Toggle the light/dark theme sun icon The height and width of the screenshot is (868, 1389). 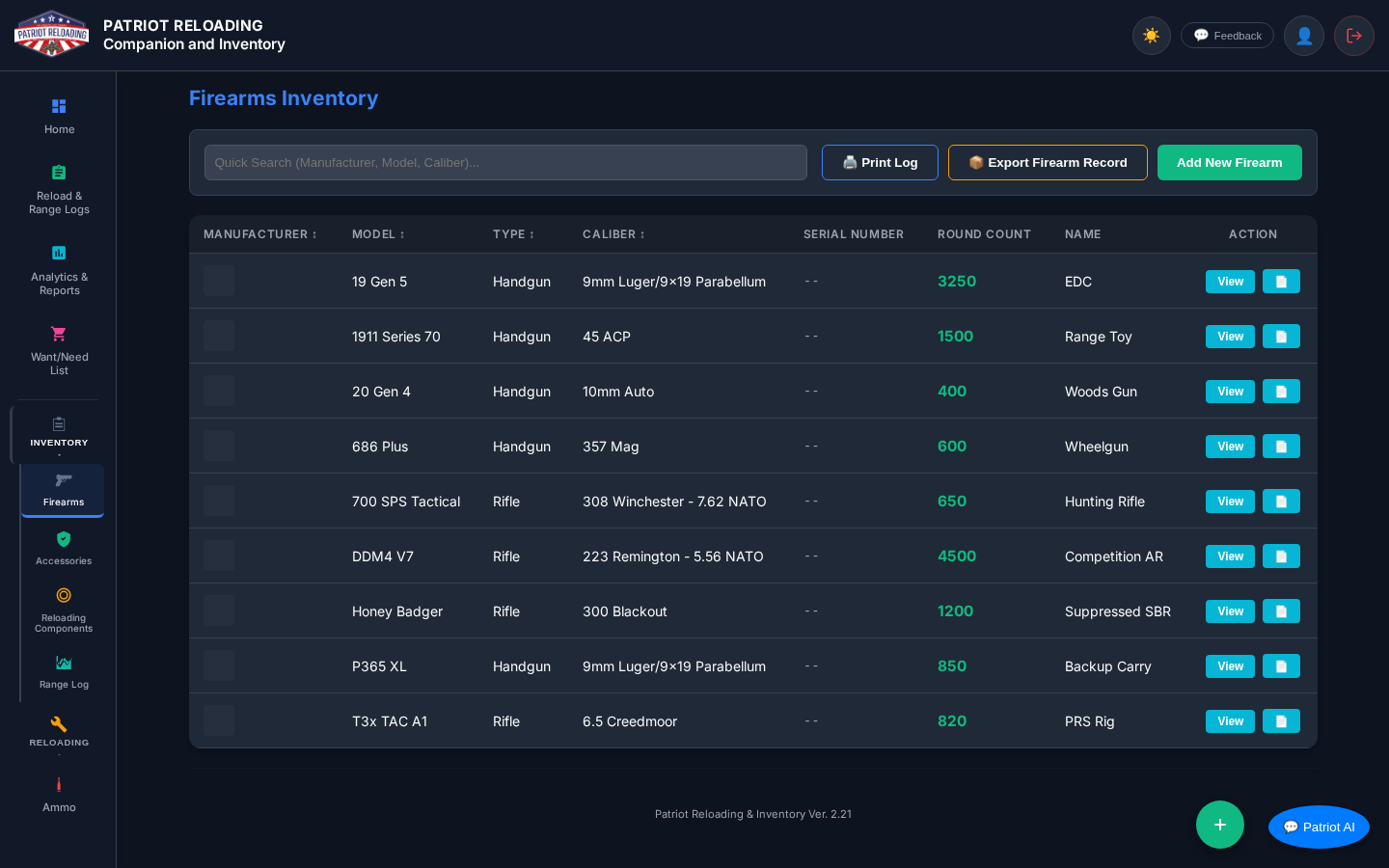pyautogui.click(x=1151, y=36)
